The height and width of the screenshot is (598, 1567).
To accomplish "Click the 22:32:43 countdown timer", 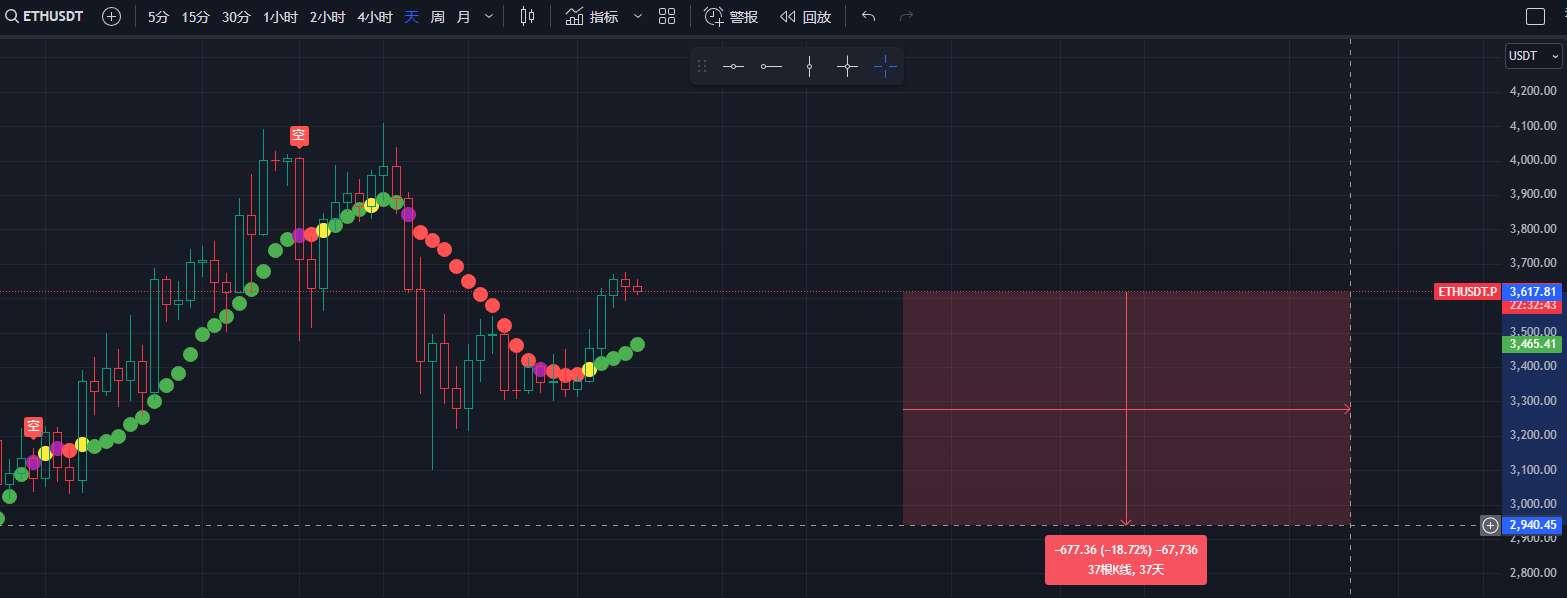I will pos(1533,306).
